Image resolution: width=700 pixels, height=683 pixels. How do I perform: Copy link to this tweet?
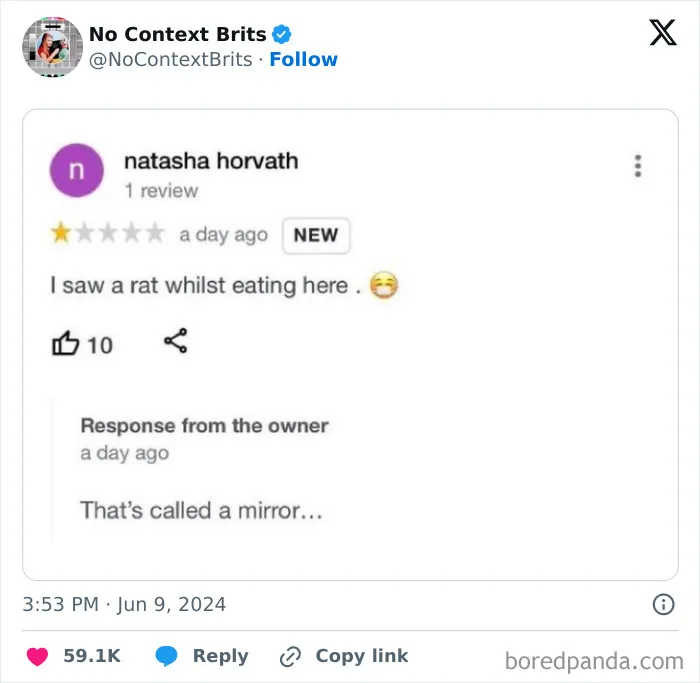(362, 656)
